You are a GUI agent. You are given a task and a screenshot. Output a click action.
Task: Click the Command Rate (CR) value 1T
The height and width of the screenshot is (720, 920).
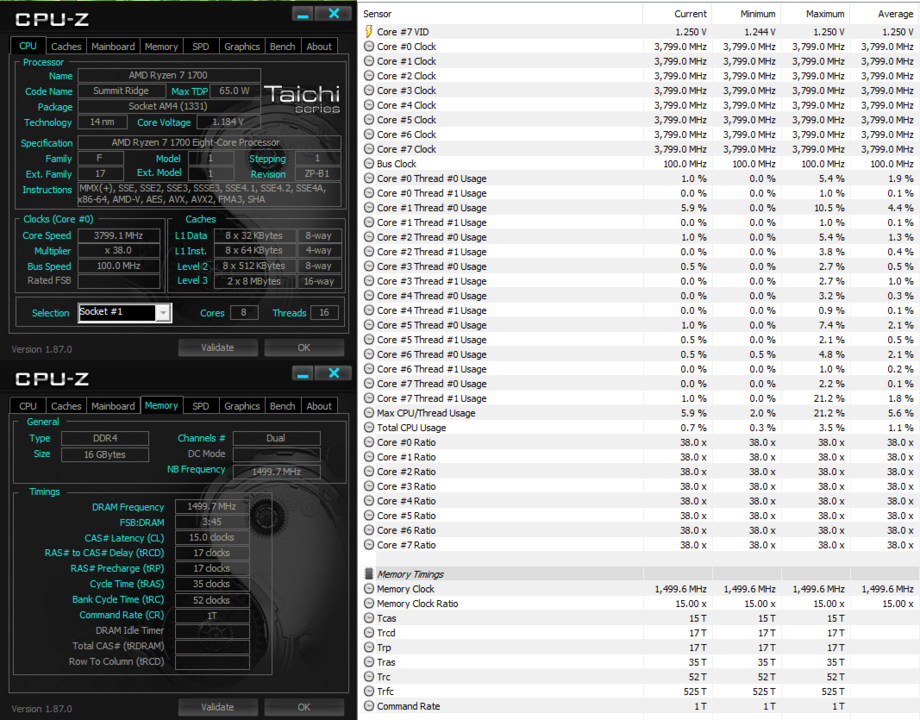tap(212, 616)
